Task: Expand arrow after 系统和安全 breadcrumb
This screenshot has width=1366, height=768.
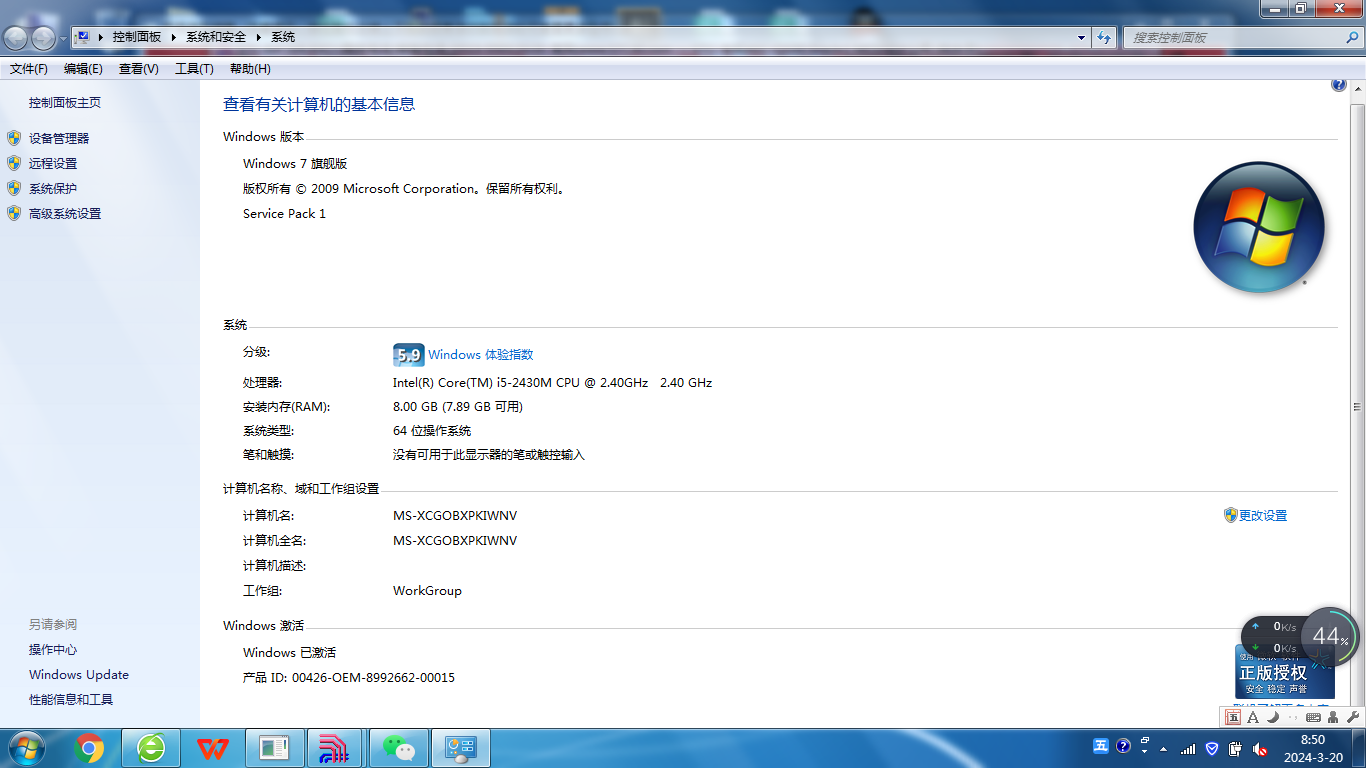Action: point(259,37)
